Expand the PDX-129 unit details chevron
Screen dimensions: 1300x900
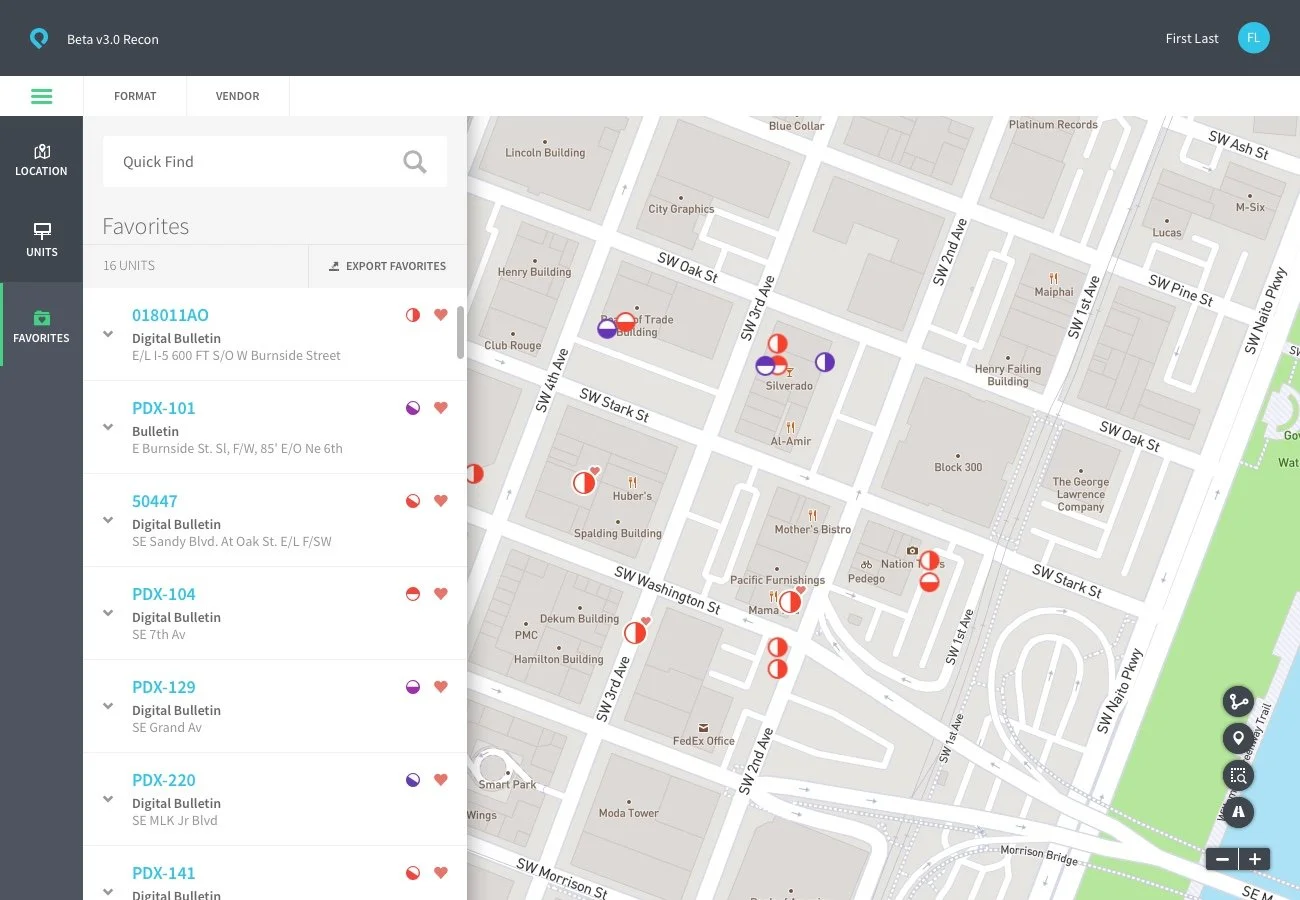[x=108, y=706]
